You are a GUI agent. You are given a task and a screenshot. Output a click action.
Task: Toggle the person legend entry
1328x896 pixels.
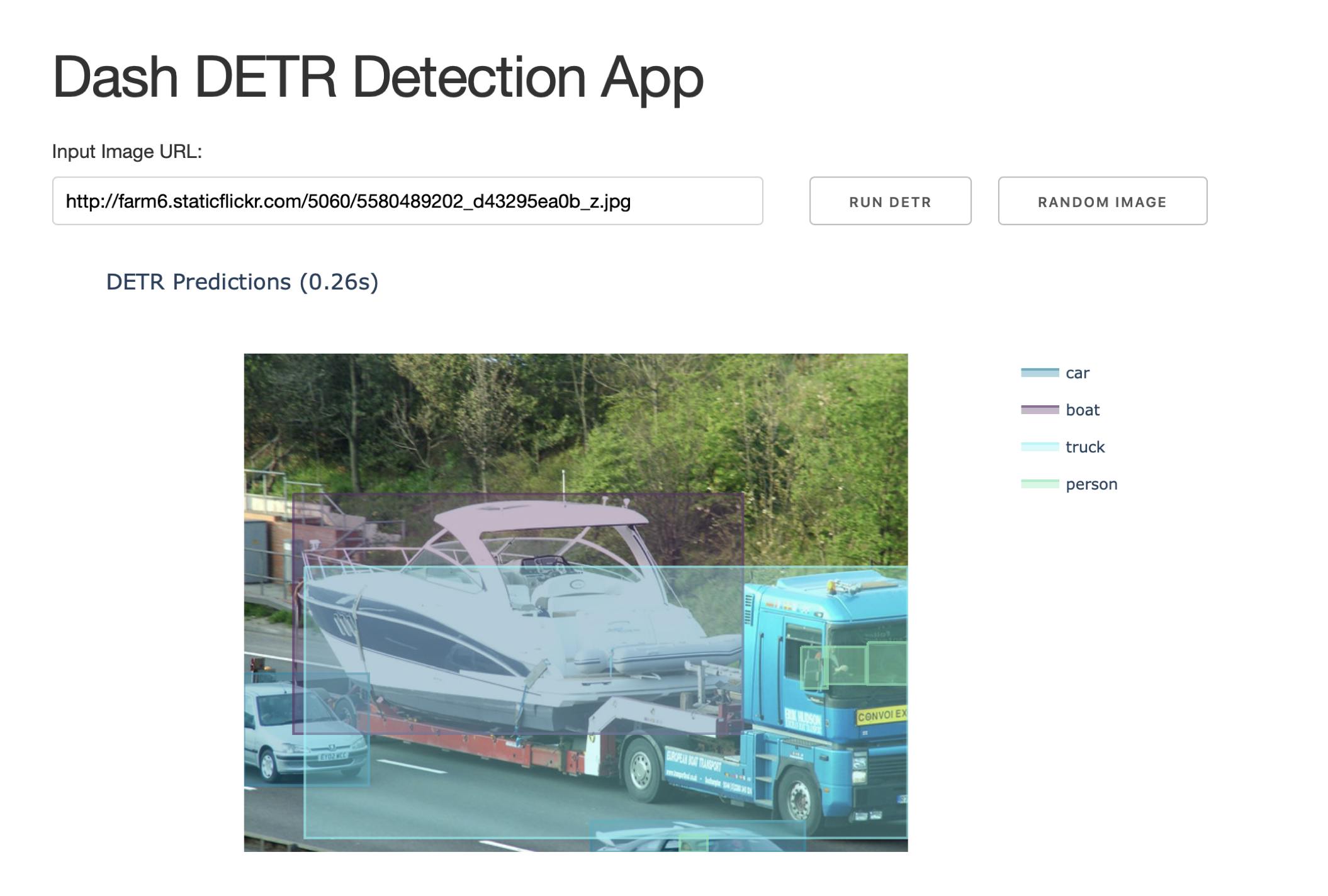coord(1069,484)
